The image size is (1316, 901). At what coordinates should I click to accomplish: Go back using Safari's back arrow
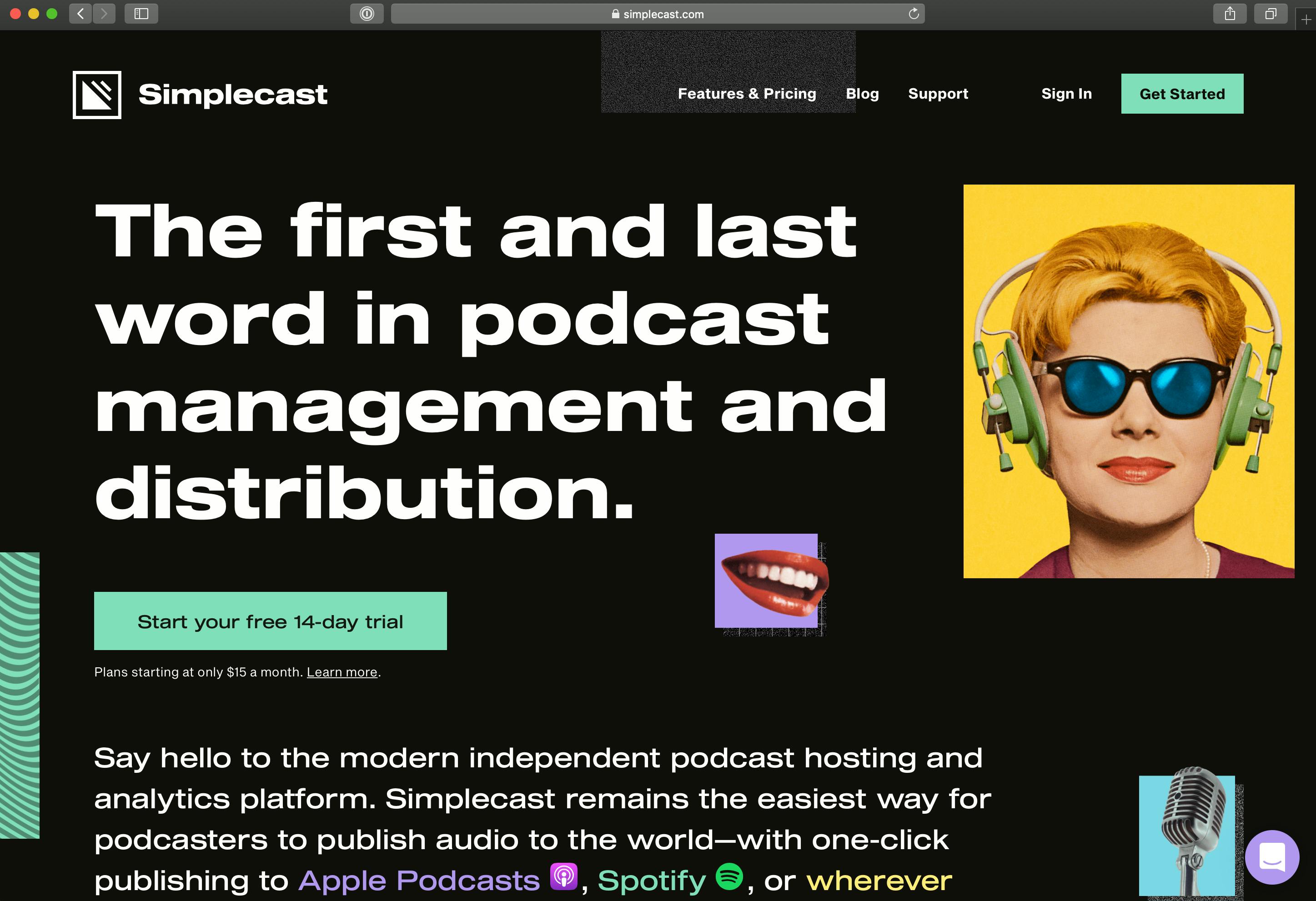click(80, 14)
